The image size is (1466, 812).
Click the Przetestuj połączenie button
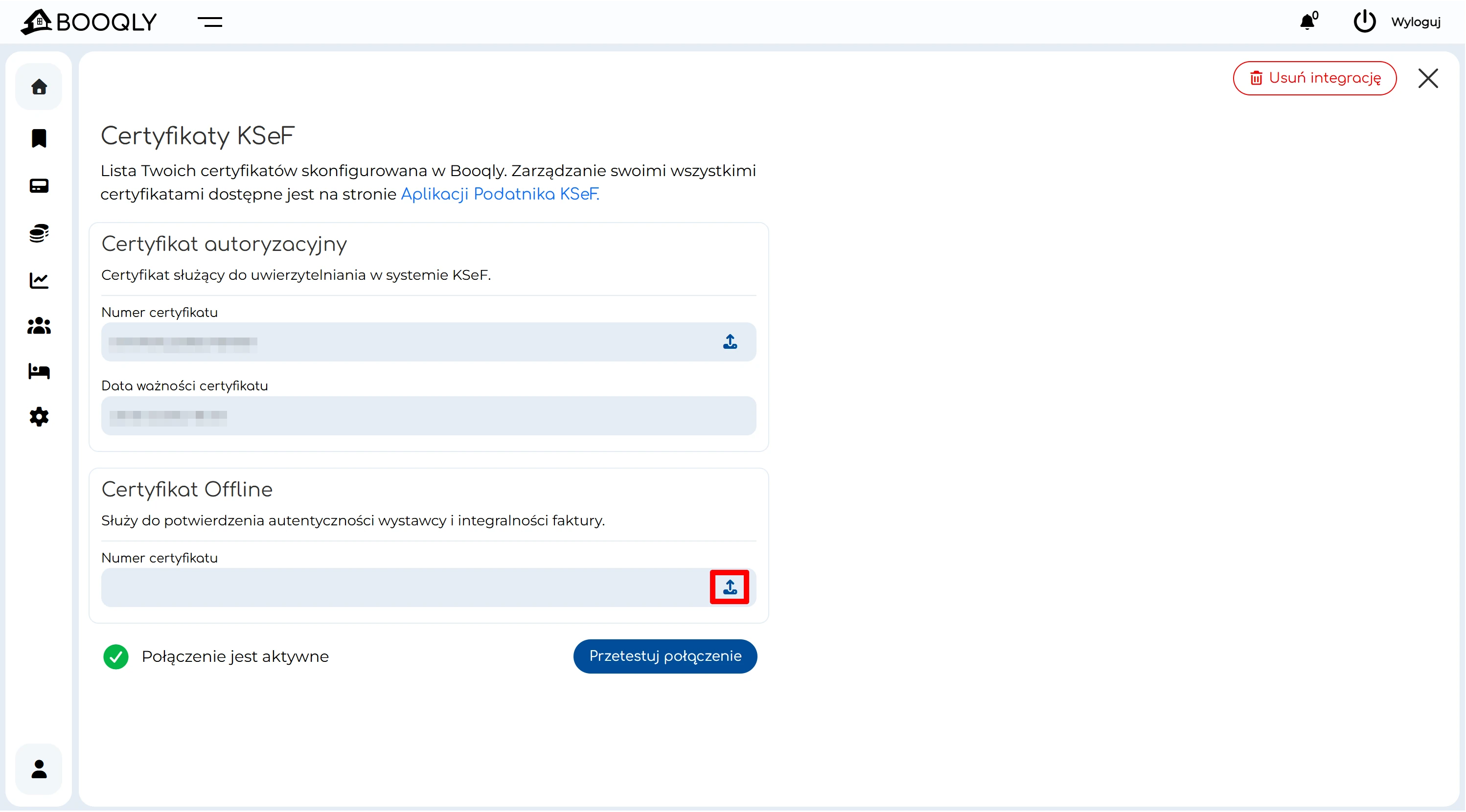coord(664,656)
